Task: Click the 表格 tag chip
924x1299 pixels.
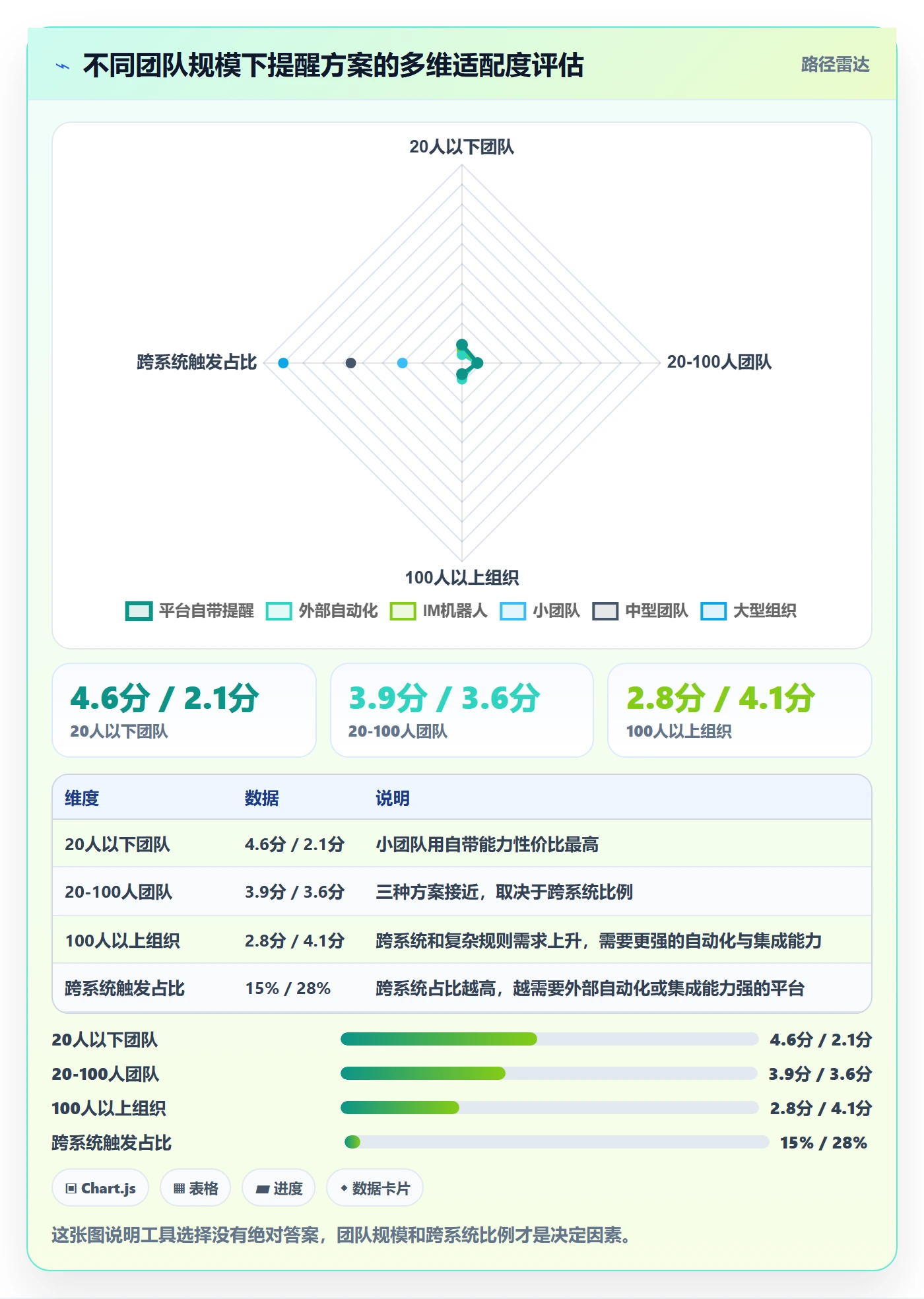Action: point(195,1188)
